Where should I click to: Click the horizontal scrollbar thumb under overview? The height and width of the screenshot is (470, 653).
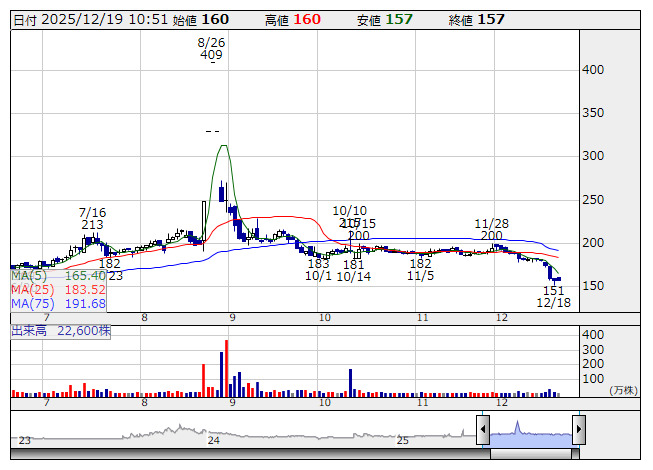530,455
